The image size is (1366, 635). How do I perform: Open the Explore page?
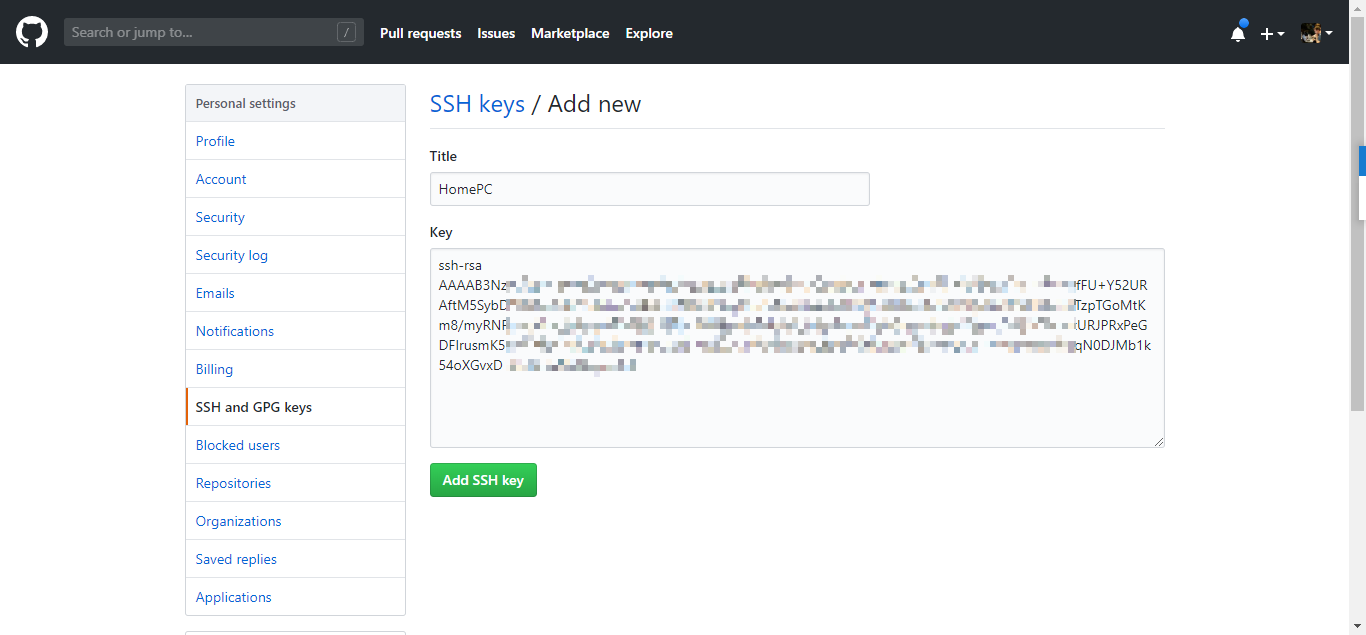pos(649,33)
